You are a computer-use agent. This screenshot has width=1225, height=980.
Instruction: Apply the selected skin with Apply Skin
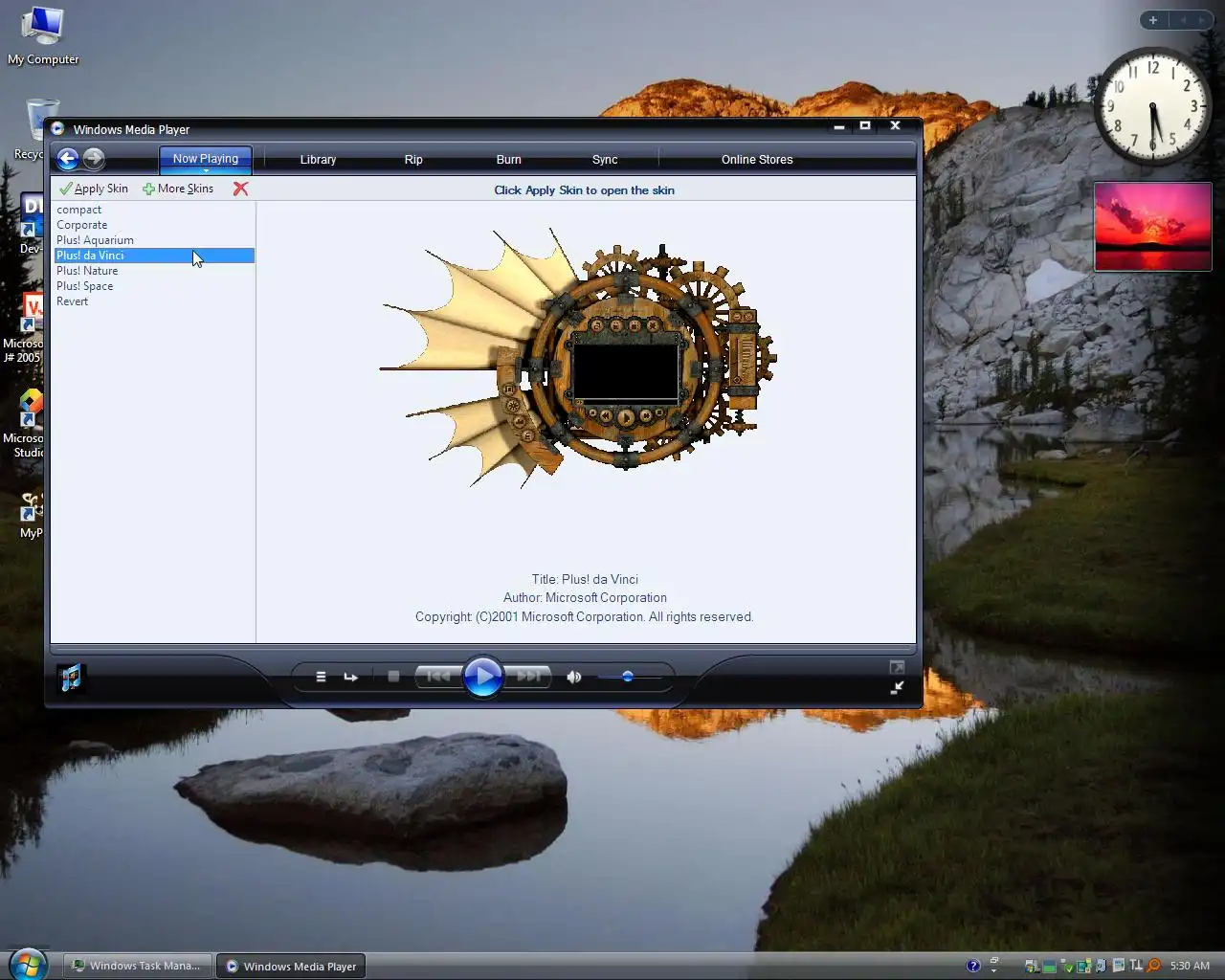pyautogui.click(x=94, y=189)
